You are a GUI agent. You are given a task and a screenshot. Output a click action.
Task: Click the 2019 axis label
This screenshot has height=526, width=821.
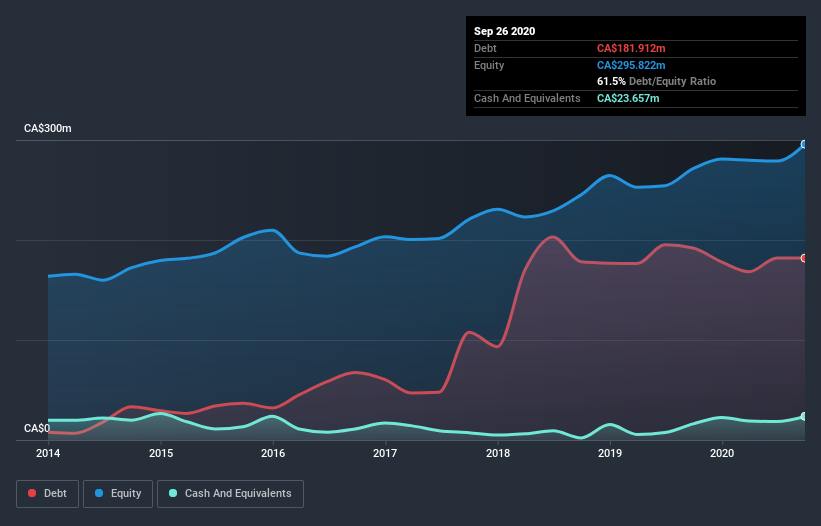609,453
